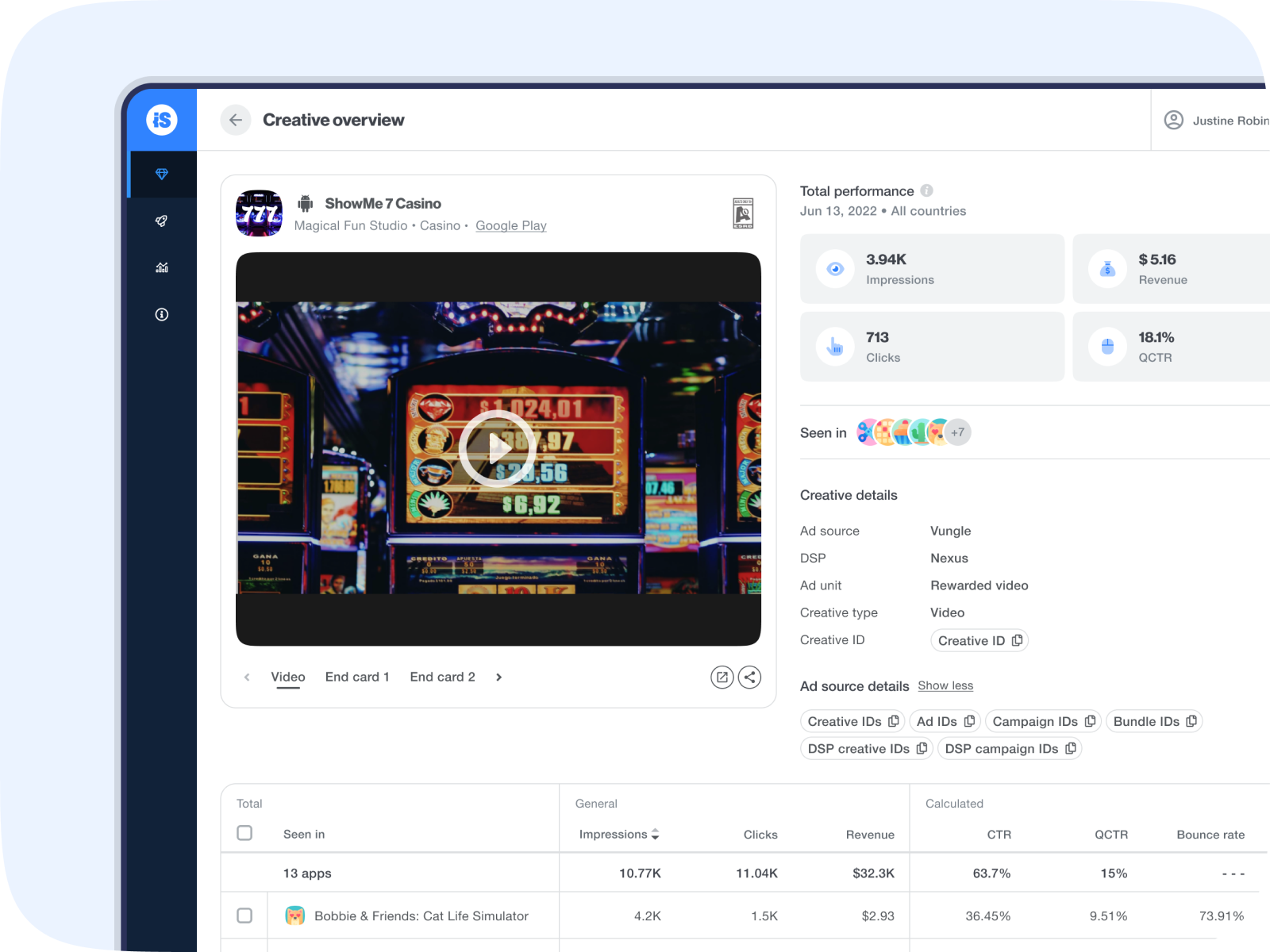Click the user profile avatar icon

point(1173,120)
